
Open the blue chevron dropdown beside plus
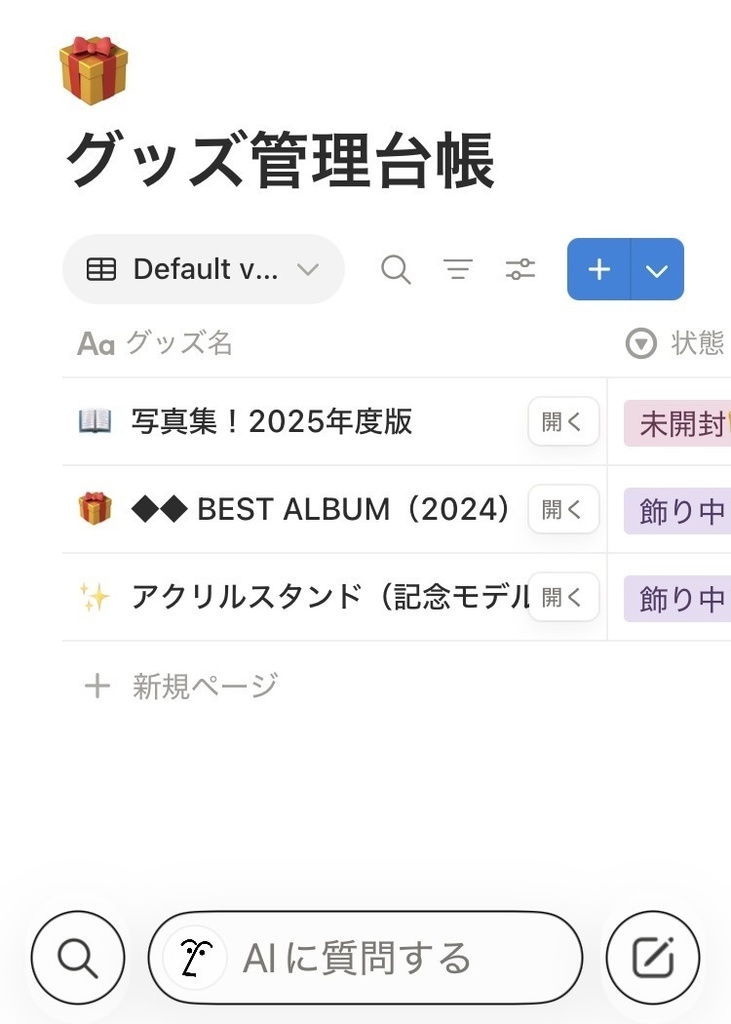pos(657,269)
